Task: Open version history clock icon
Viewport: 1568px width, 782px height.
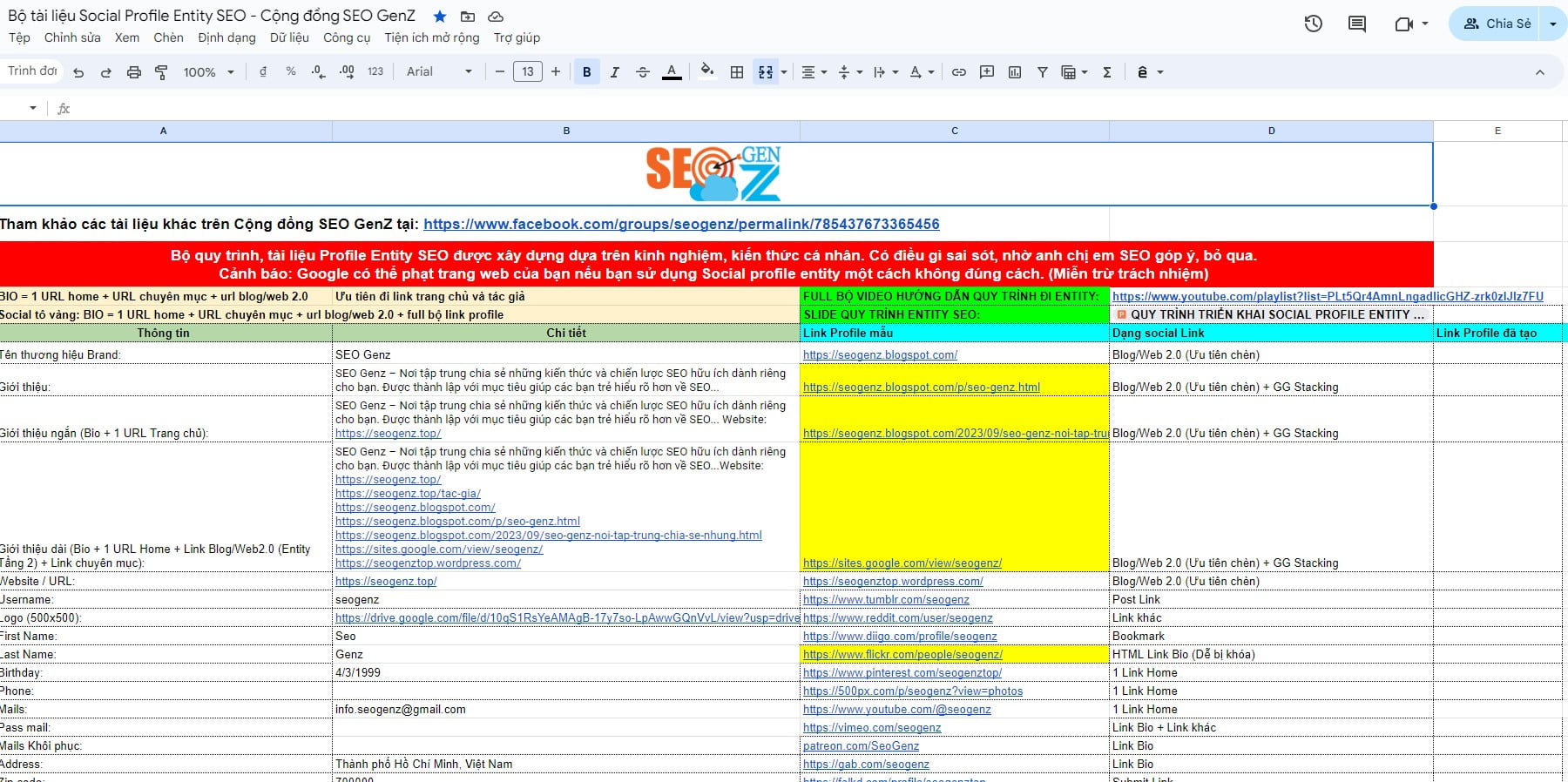Action: [x=1314, y=24]
